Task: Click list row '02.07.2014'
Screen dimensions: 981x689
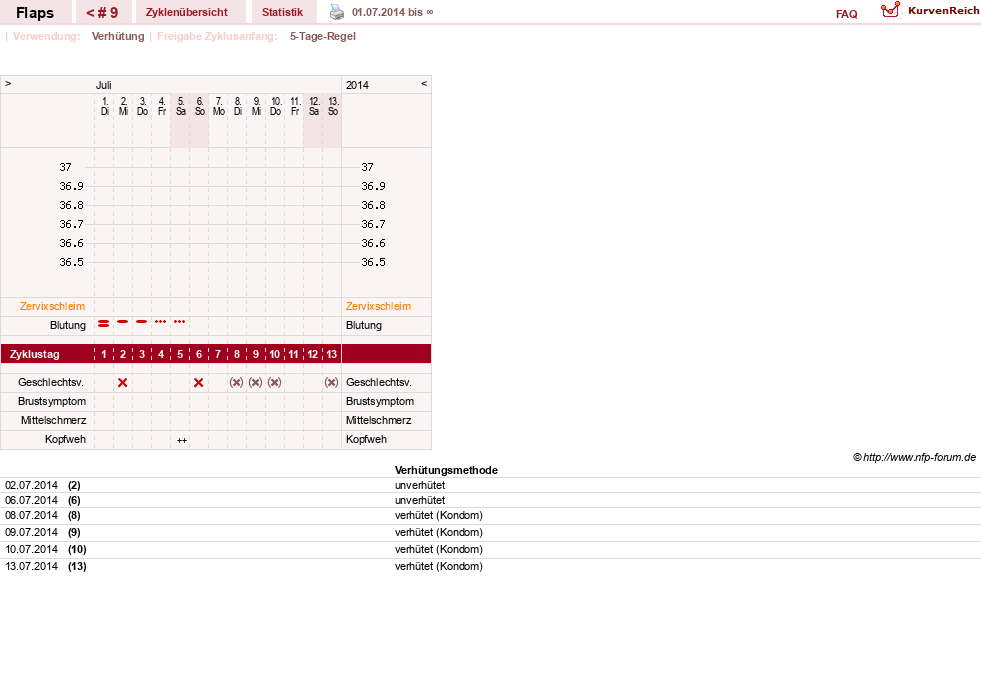Action: [x=490, y=485]
